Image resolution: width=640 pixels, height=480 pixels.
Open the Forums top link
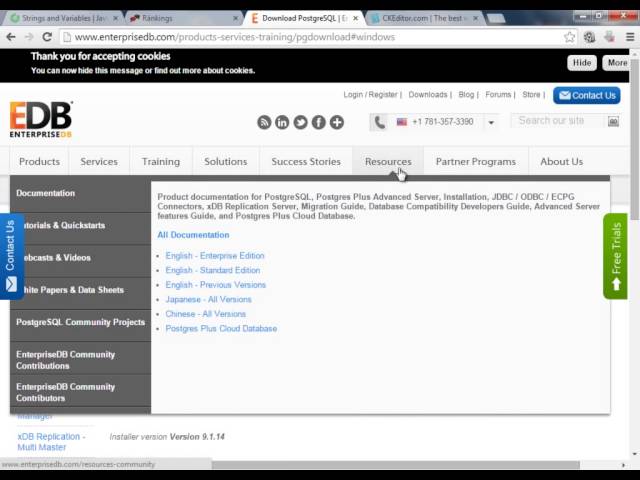pos(498,95)
